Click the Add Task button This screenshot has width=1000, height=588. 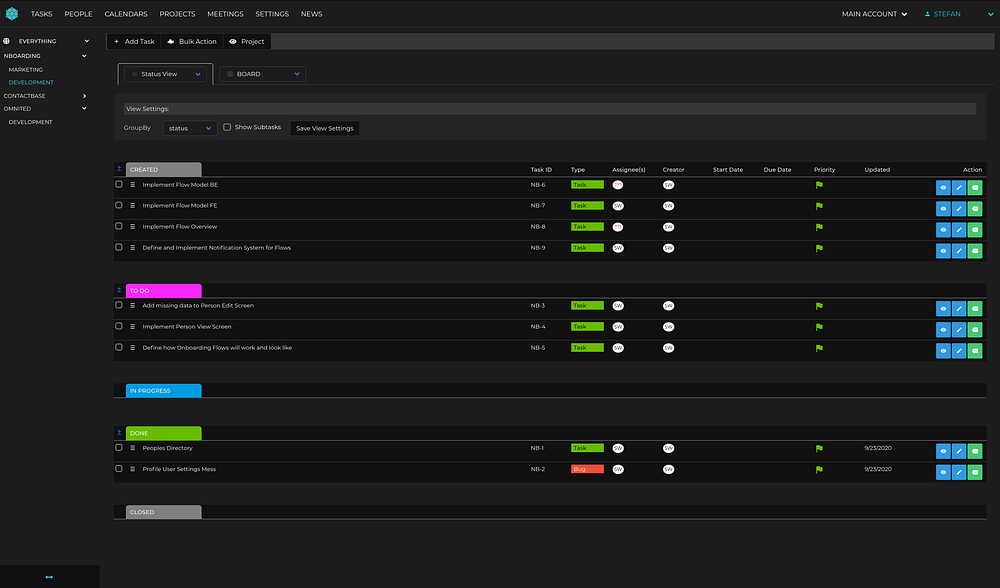(x=133, y=42)
